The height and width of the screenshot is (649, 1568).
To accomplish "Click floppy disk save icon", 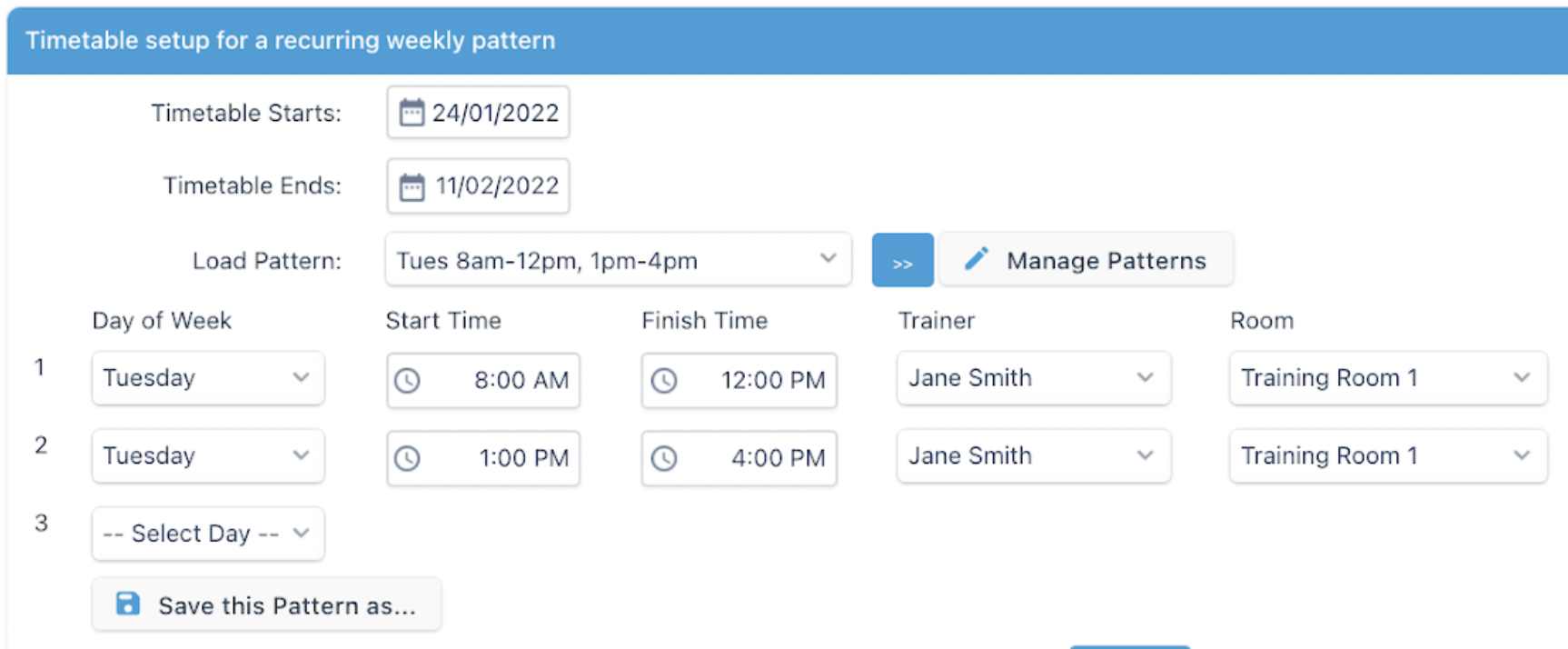I will (x=128, y=604).
